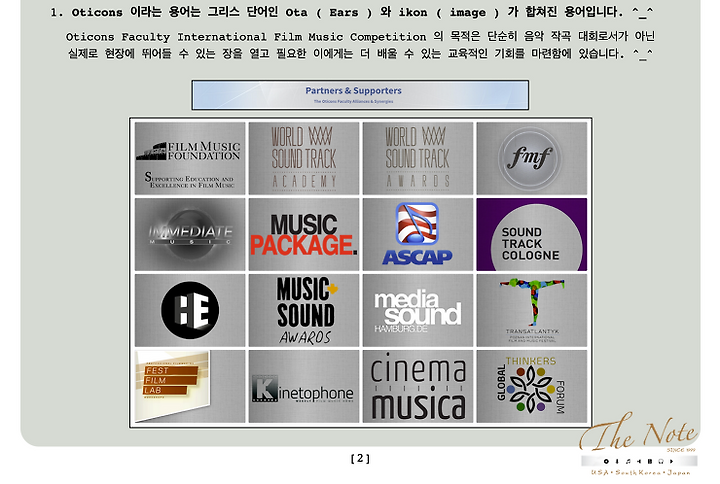Screen dimensions: 720x484
Task: Click the 'The Oticons Faculty Alliances & Synergies' subtitle
Action: (353, 101)
